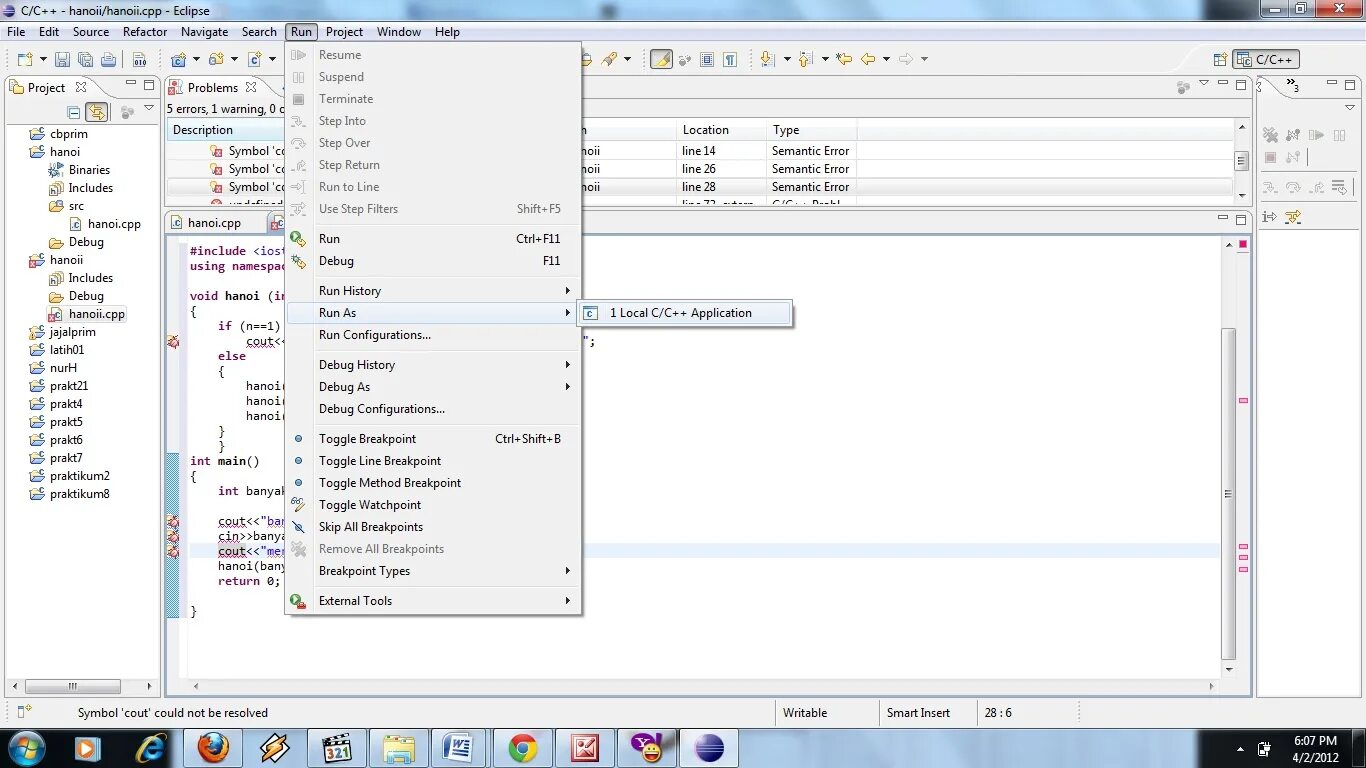Click the New C++ Class icon
The height and width of the screenshot is (768, 1366).
click(x=255, y=59)
